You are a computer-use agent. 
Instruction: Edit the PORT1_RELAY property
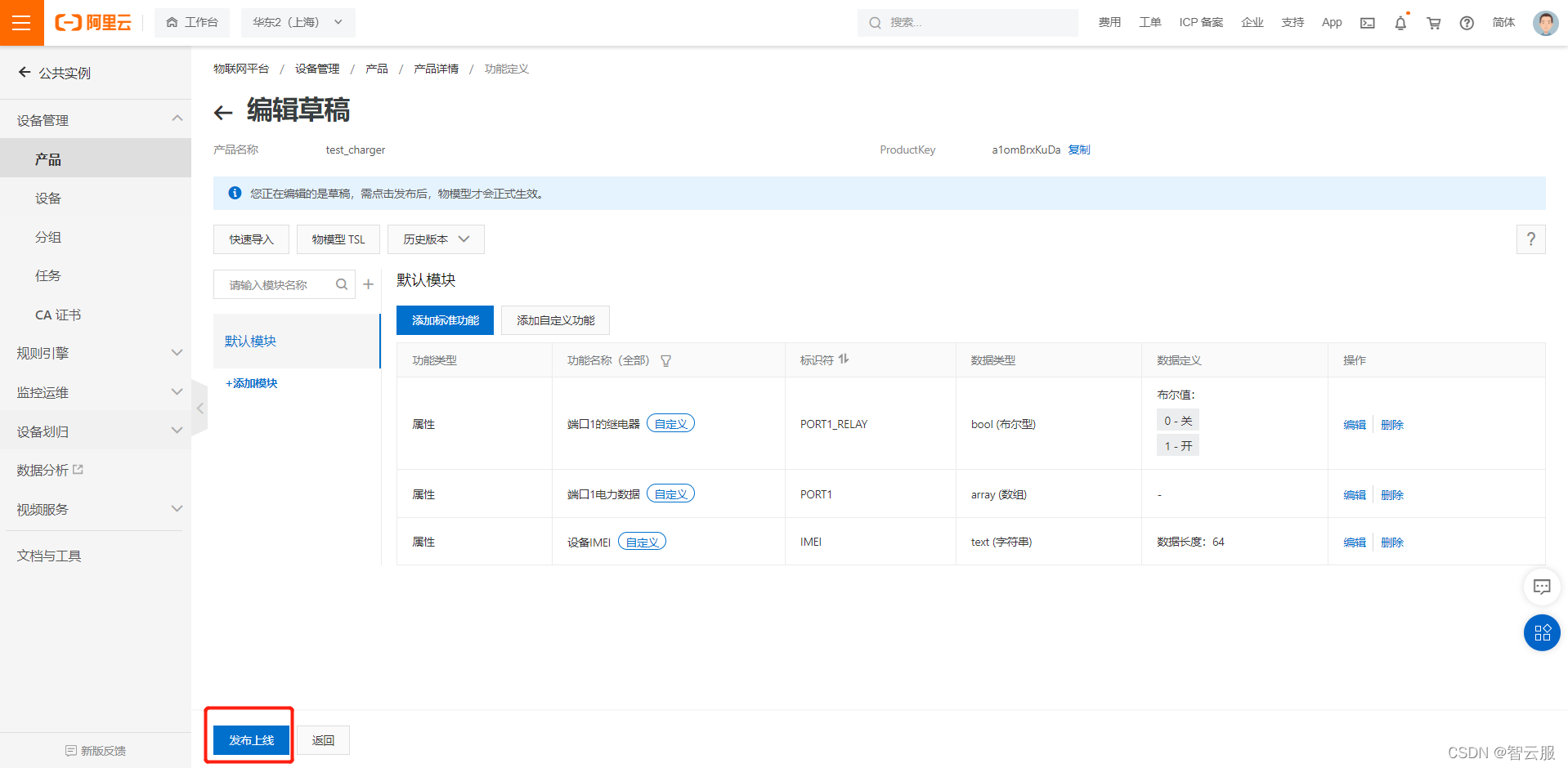pos(1355,424)
